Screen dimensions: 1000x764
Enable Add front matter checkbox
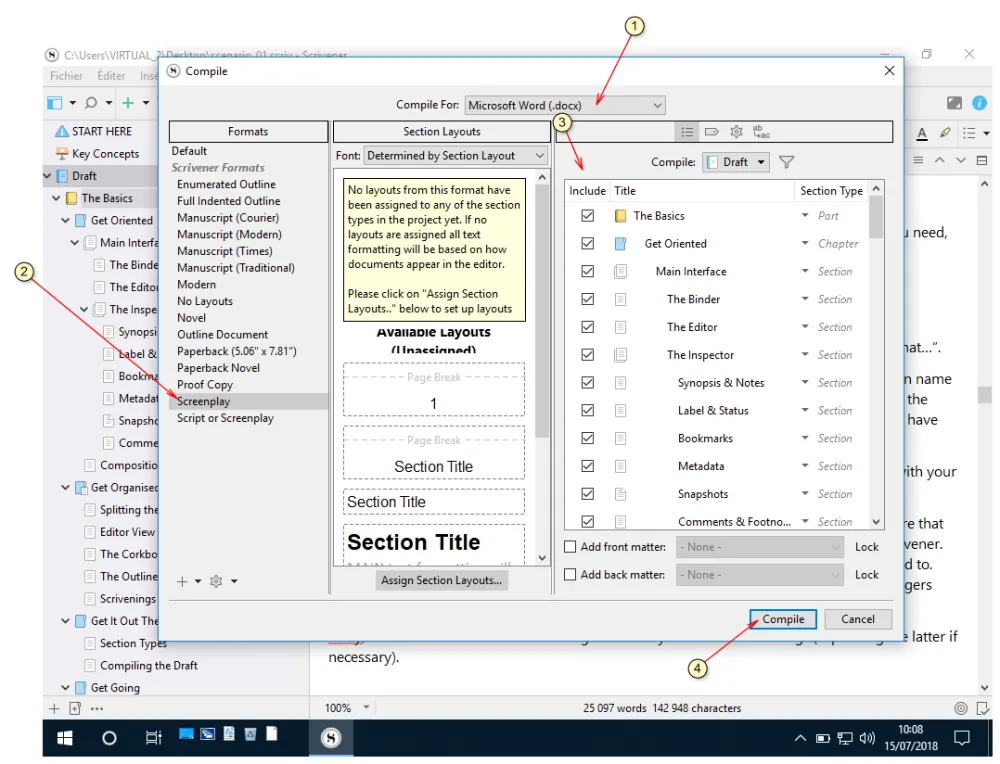click(570, 547)
